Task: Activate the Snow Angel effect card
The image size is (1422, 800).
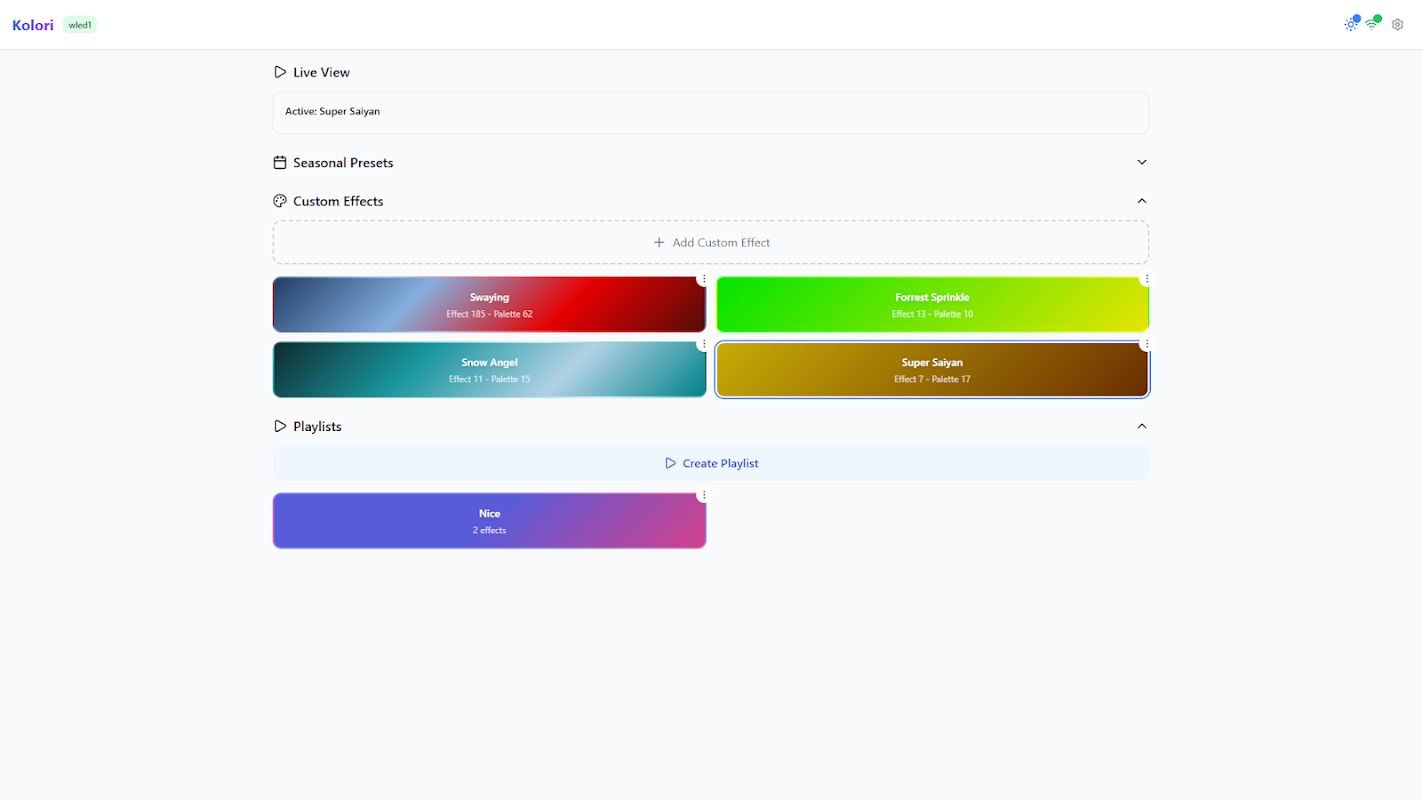Action: [489, 370]
